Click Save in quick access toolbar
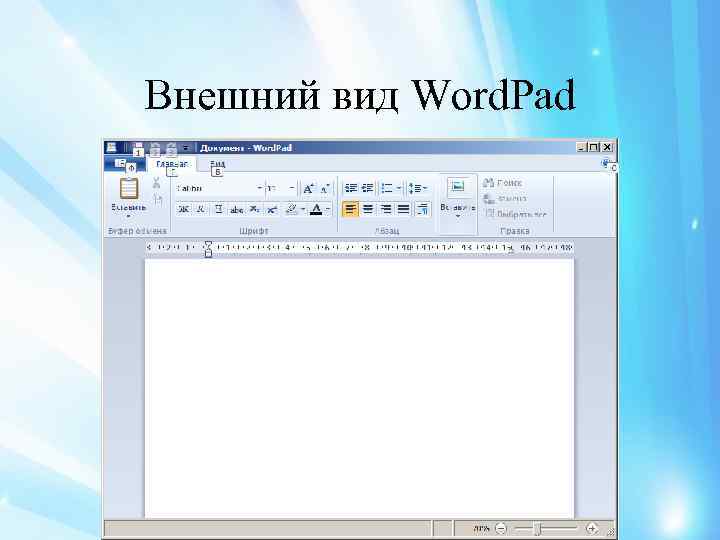 pyautogui.click(x=137, y=148)
